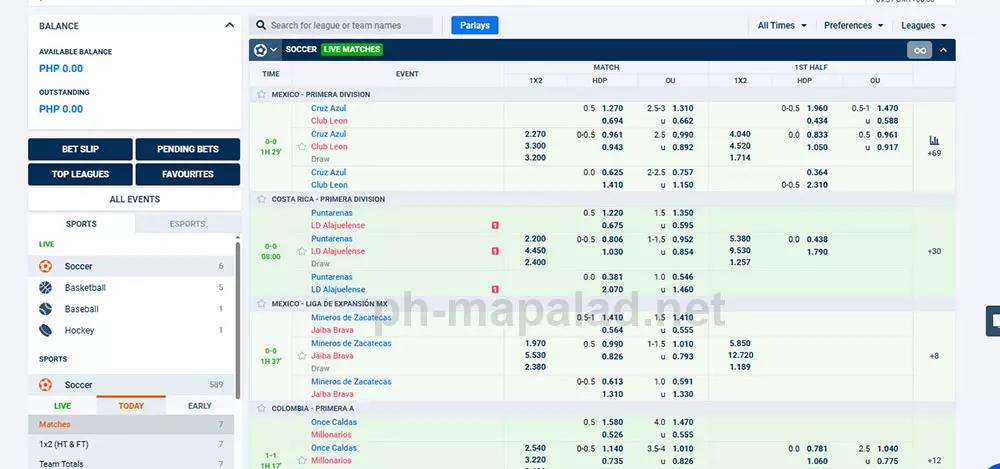Click match handicap odds 2.070 for LD Alajuelense

pos(612,290)
